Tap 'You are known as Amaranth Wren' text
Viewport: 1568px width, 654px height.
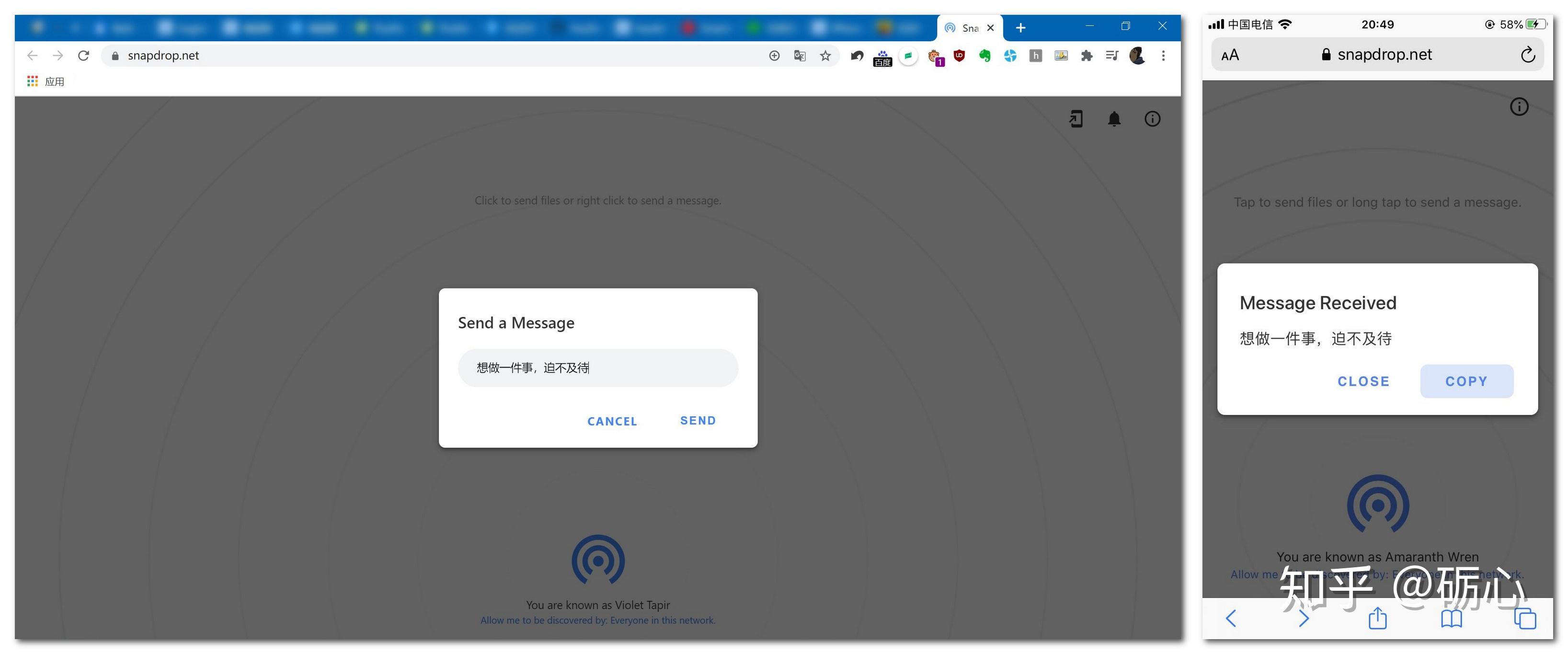click(1377, 557)
